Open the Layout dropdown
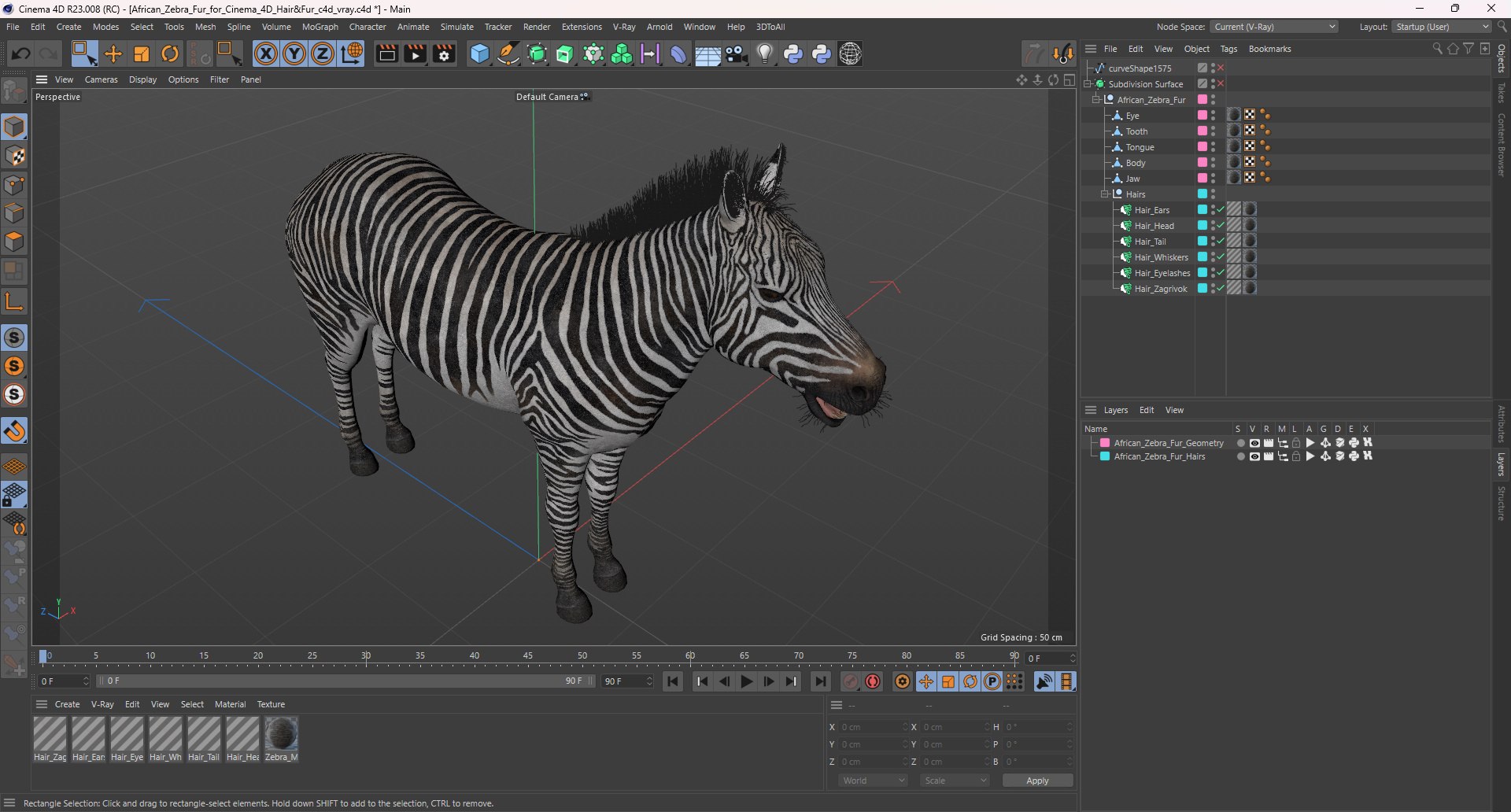Screen dimensions: 1511x812 pos(1442,27)
